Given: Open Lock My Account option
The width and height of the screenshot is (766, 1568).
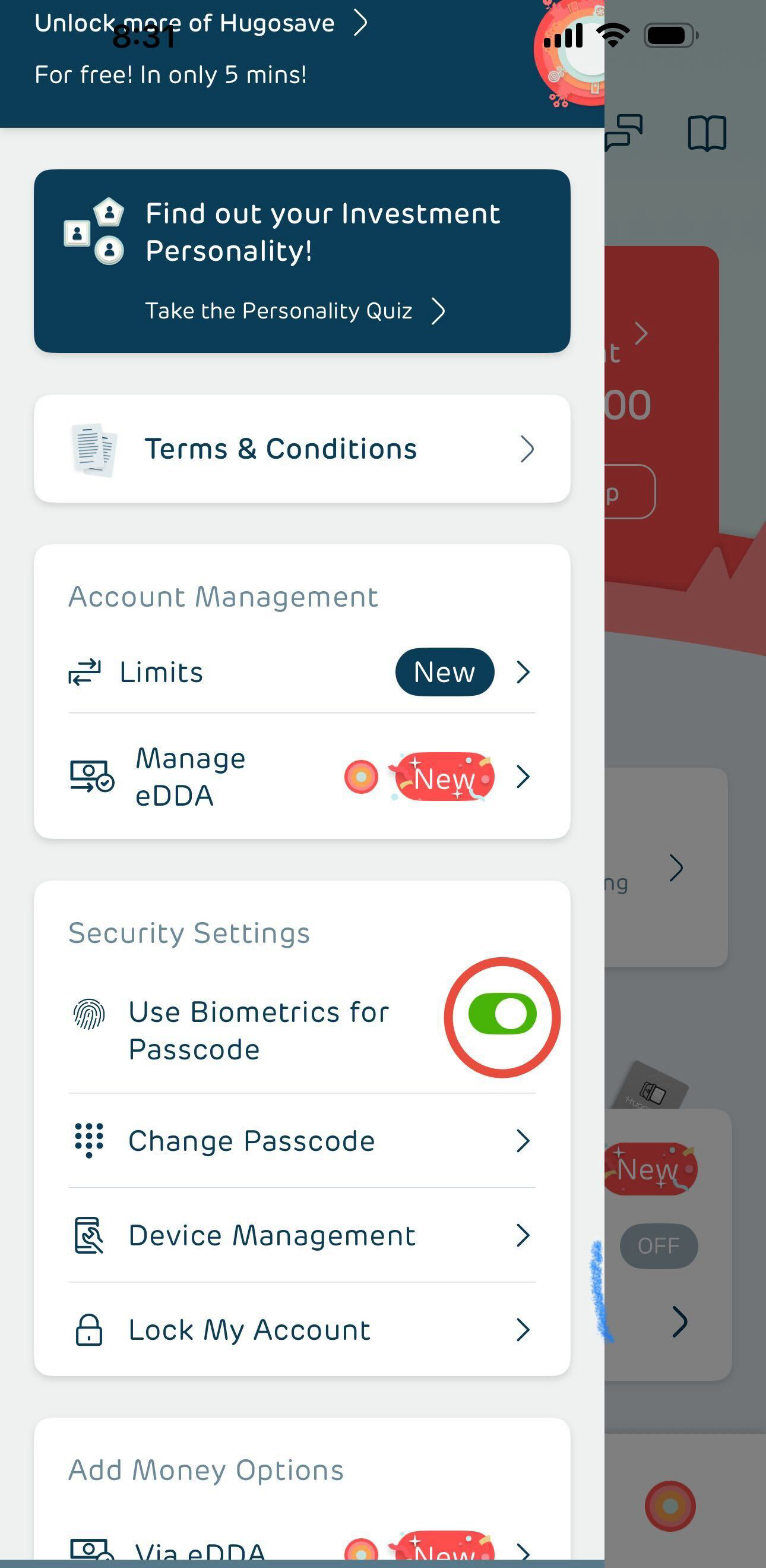Looking at the screenshot, I should (x=249, y=1330).
